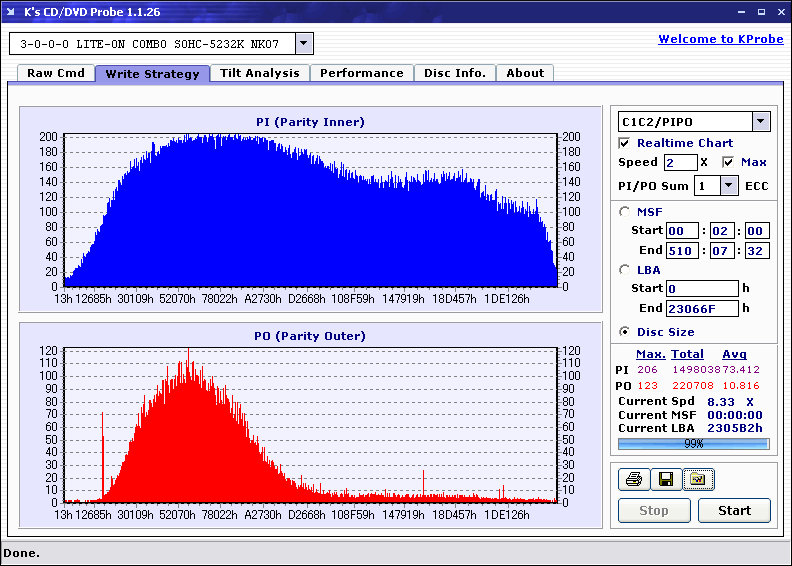
Task: Click the KProbe title bar app icon
Action: click(x=12, y=12)
